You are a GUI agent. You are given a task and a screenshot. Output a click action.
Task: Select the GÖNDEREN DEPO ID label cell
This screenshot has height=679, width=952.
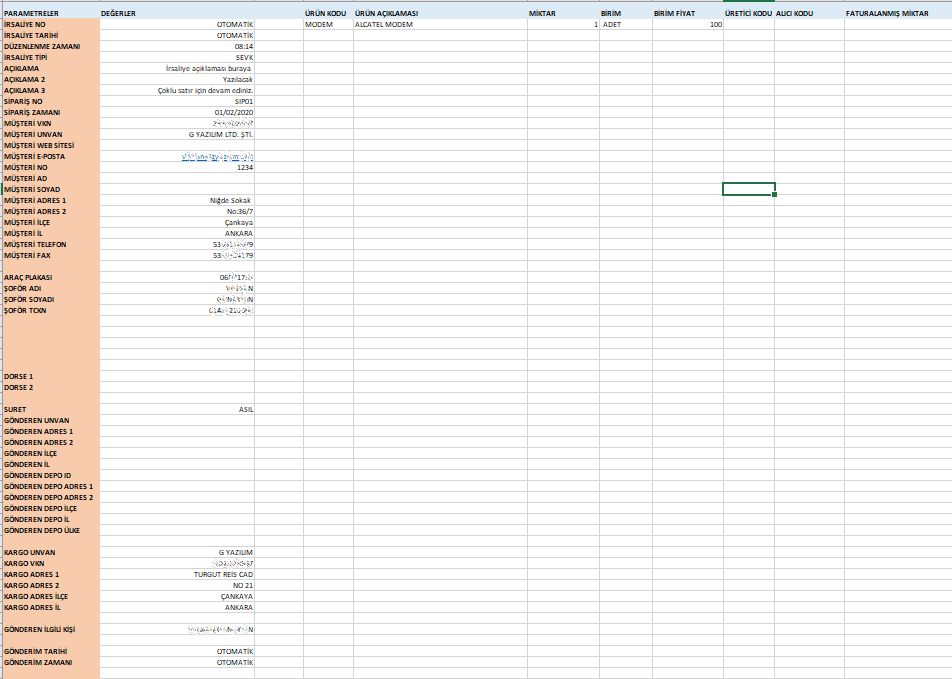(50, 475)
